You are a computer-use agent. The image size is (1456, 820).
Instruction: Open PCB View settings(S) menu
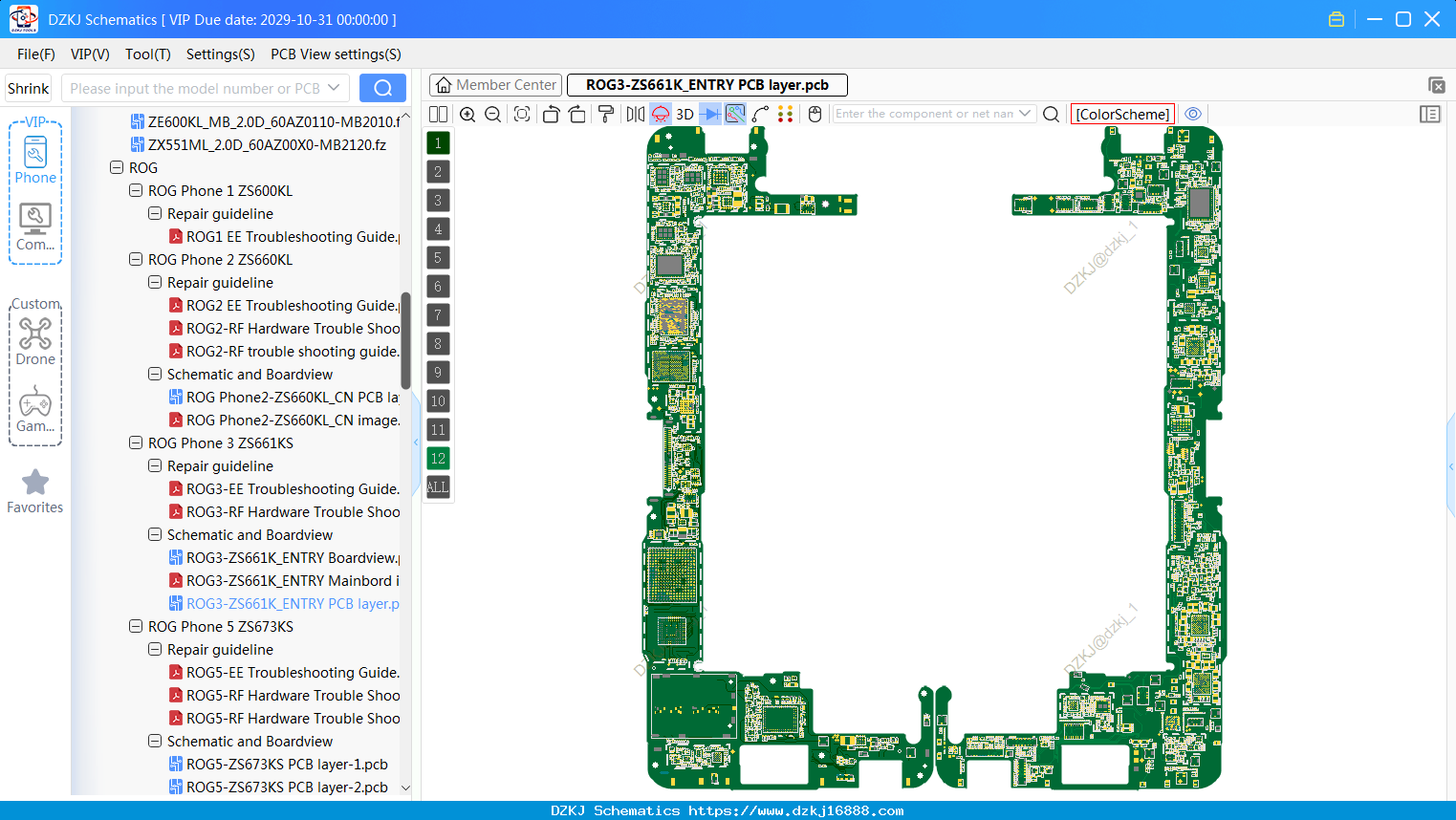click(x=336, y=54)
